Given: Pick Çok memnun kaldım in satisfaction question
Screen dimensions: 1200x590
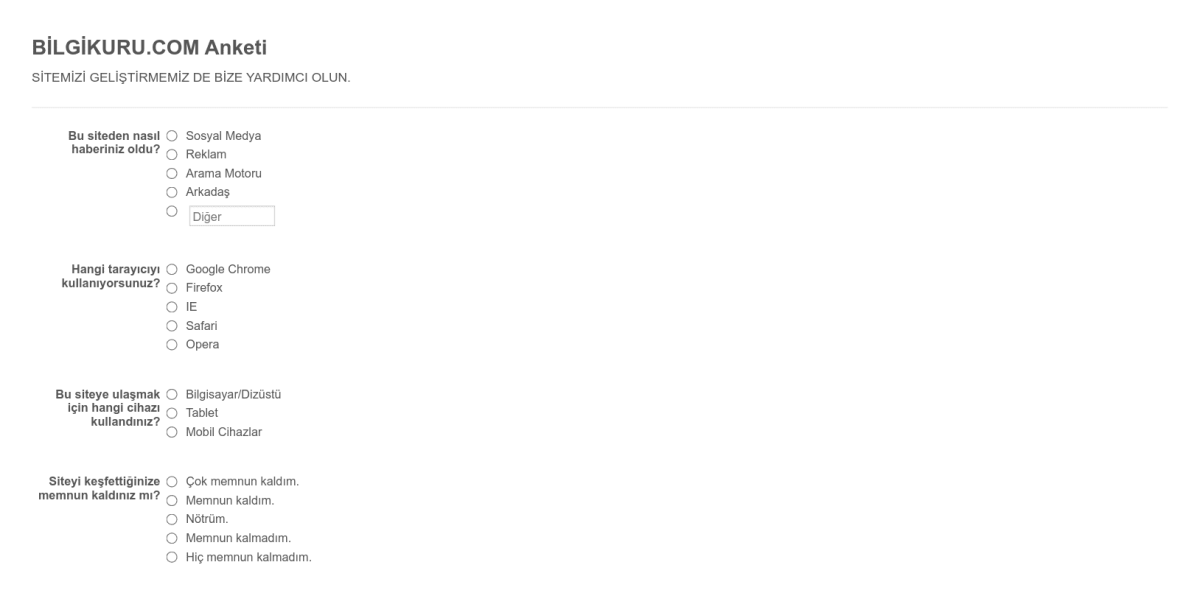Looking at the screenshot, I should point(172,479).
